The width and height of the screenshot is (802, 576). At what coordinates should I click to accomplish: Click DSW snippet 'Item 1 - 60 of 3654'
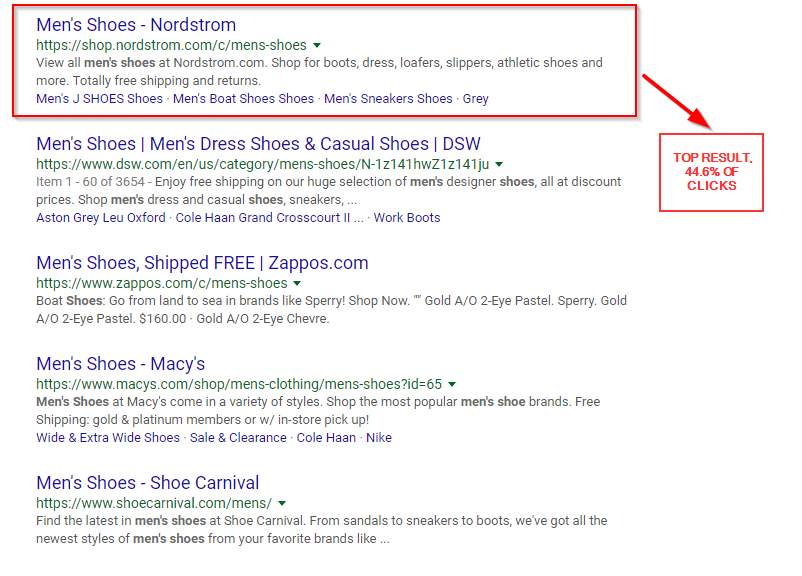90,182
